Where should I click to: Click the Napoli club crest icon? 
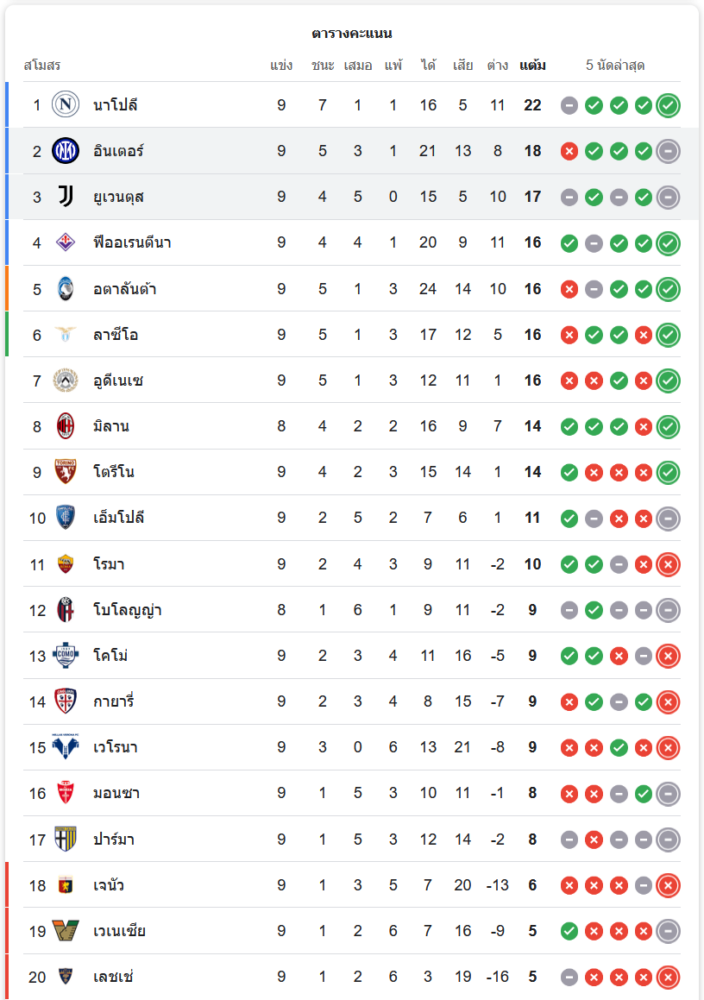coord(66,105)
